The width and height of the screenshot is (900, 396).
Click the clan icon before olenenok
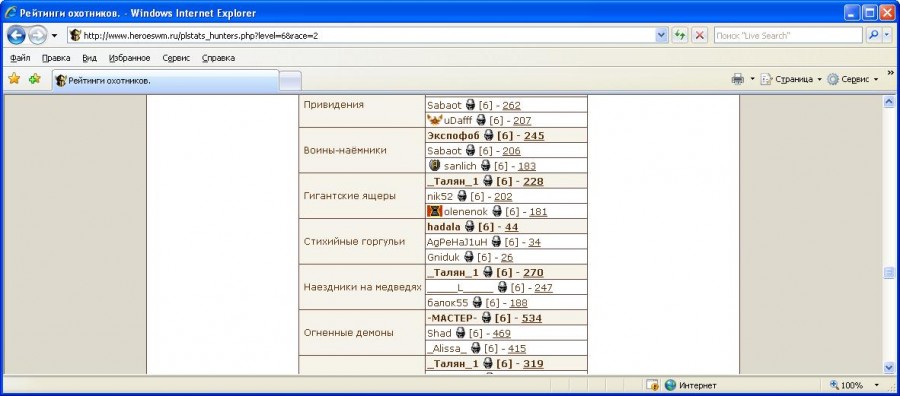435,211
